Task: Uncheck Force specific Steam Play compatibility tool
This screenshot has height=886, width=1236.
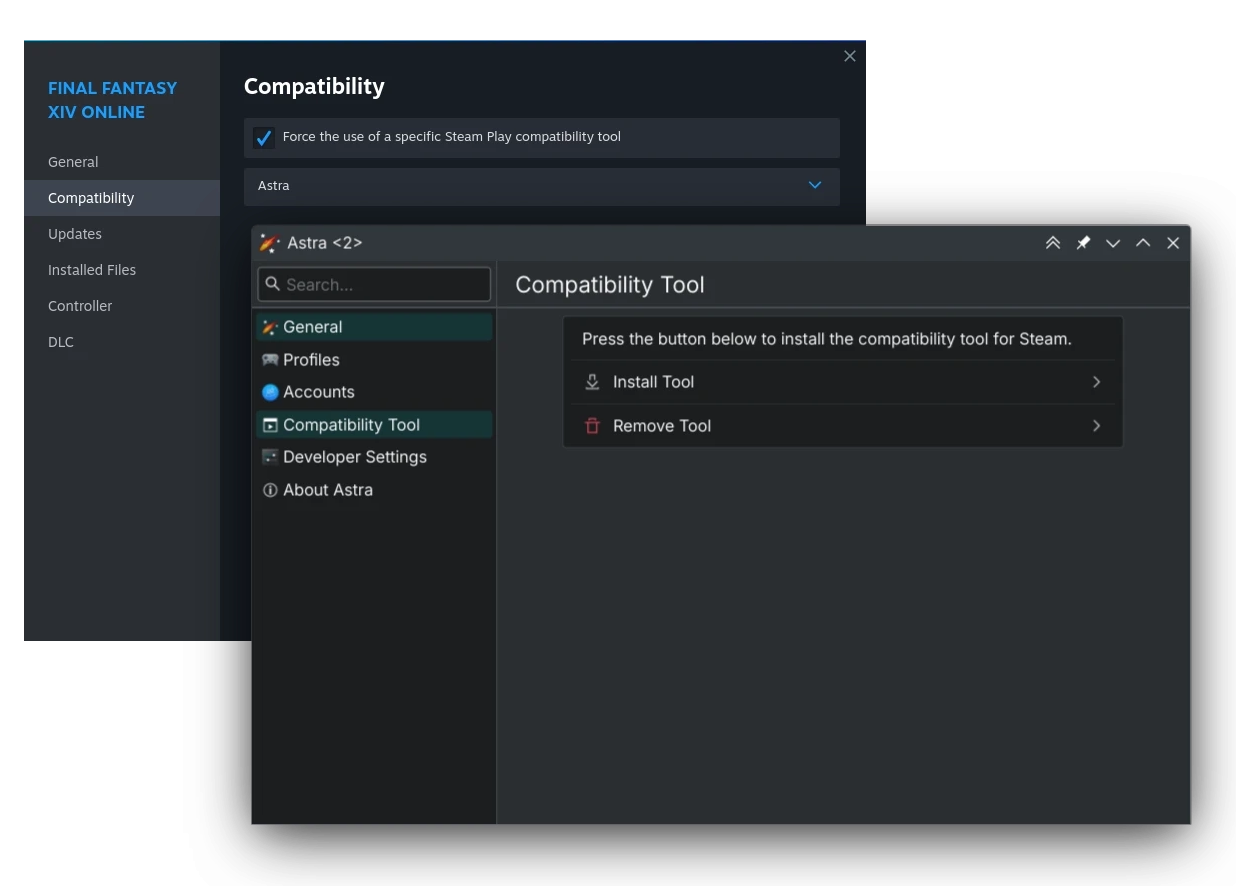Action: 264,138
